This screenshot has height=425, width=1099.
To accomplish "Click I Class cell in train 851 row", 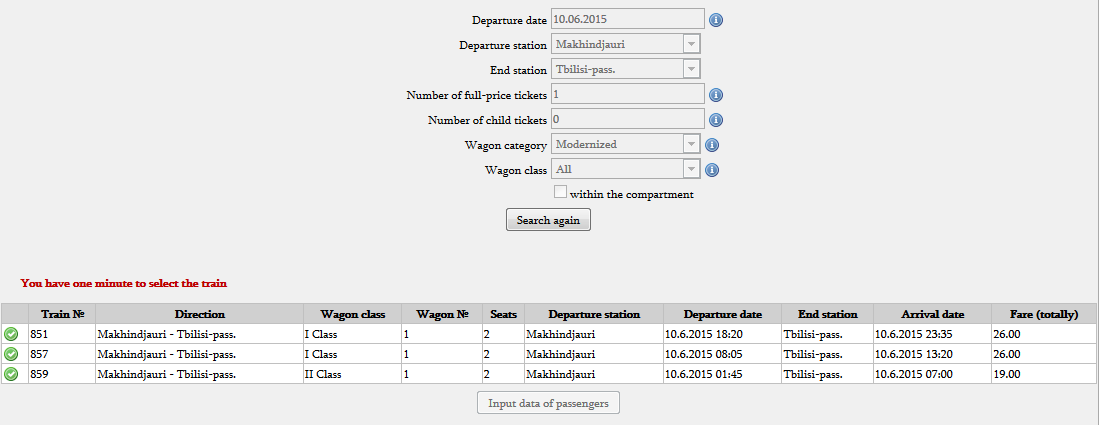I will click(353, 335).
